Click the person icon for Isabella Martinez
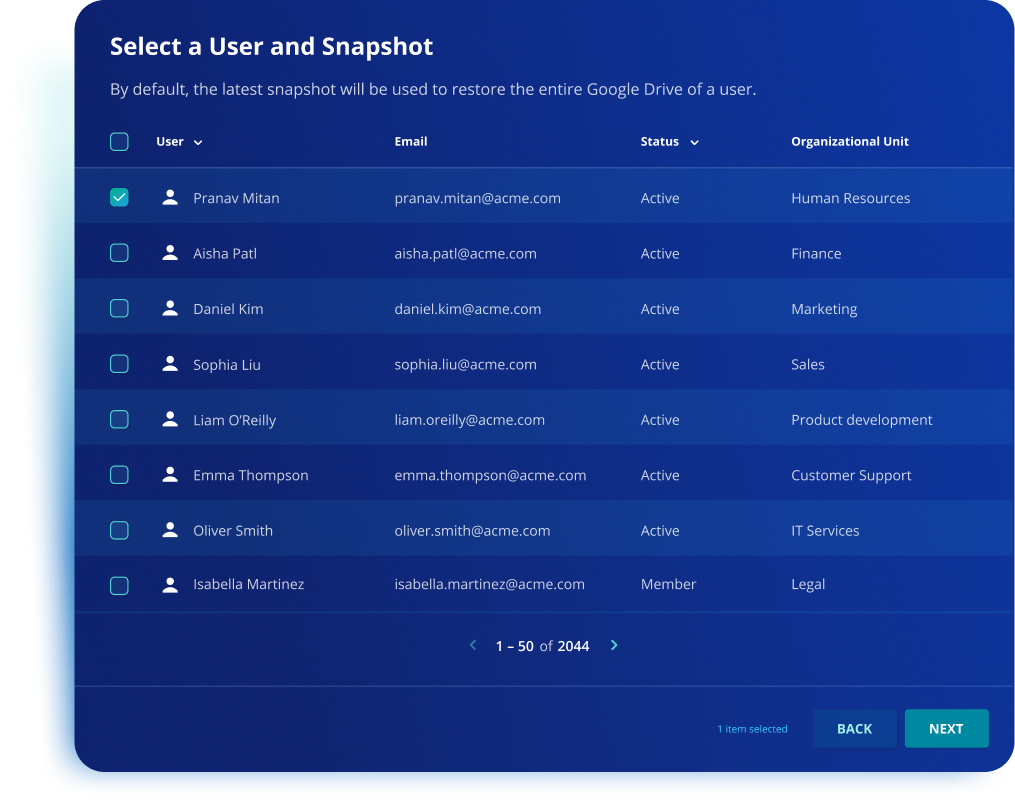Screen dimensions: 1015x802 tap(170, 585)
